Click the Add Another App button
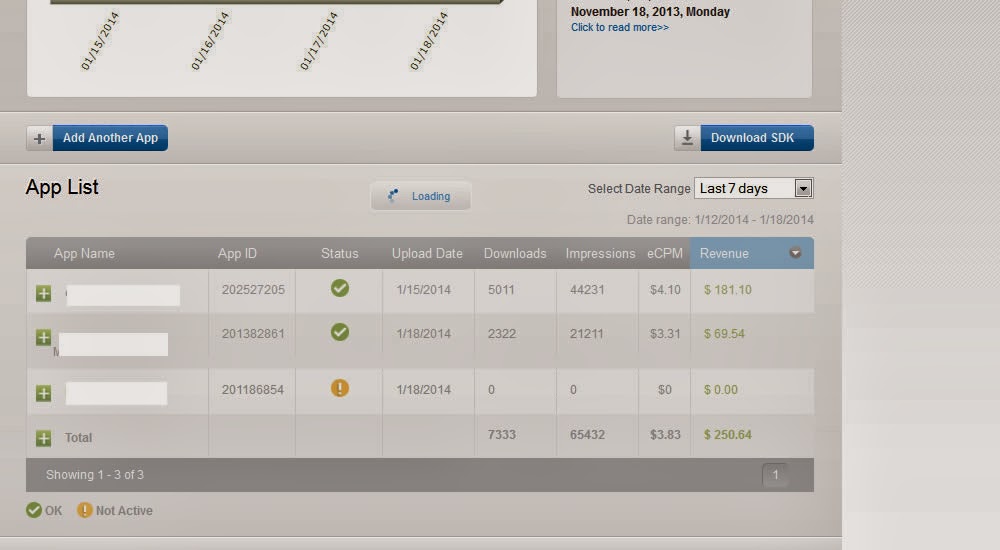Viewport: 1000px width, 550px height. pyautogui.click(x=110, y=138)
